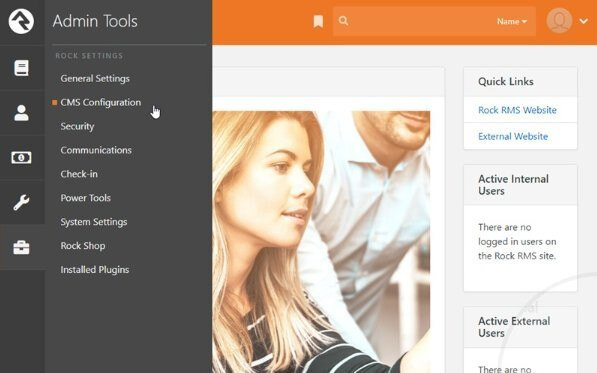The height and width of the screenshot is (373, 597).
Task: Go to Installed Plugins
Action: tap(95, 270)
